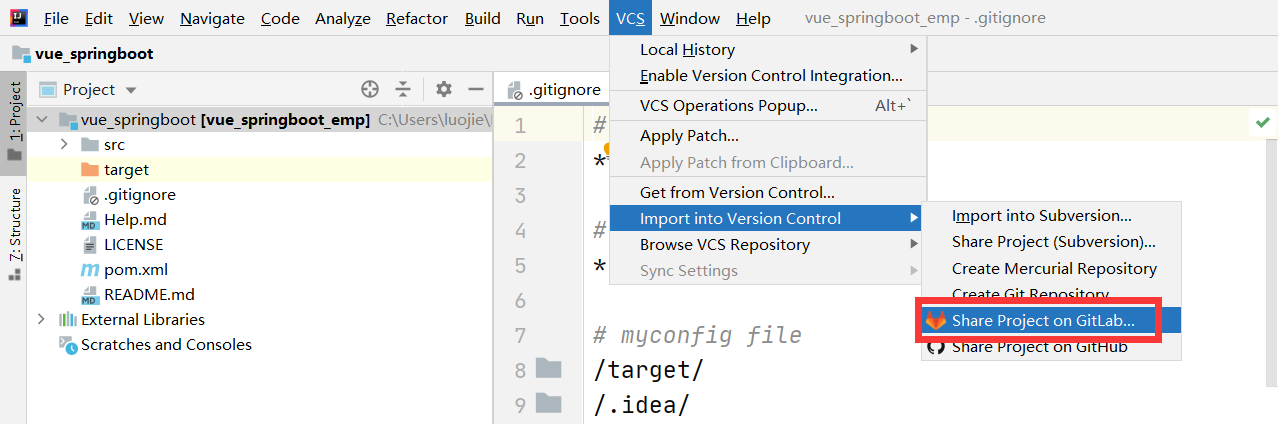Click the GitLab fox icon in submenu

[x=936, y=321]
